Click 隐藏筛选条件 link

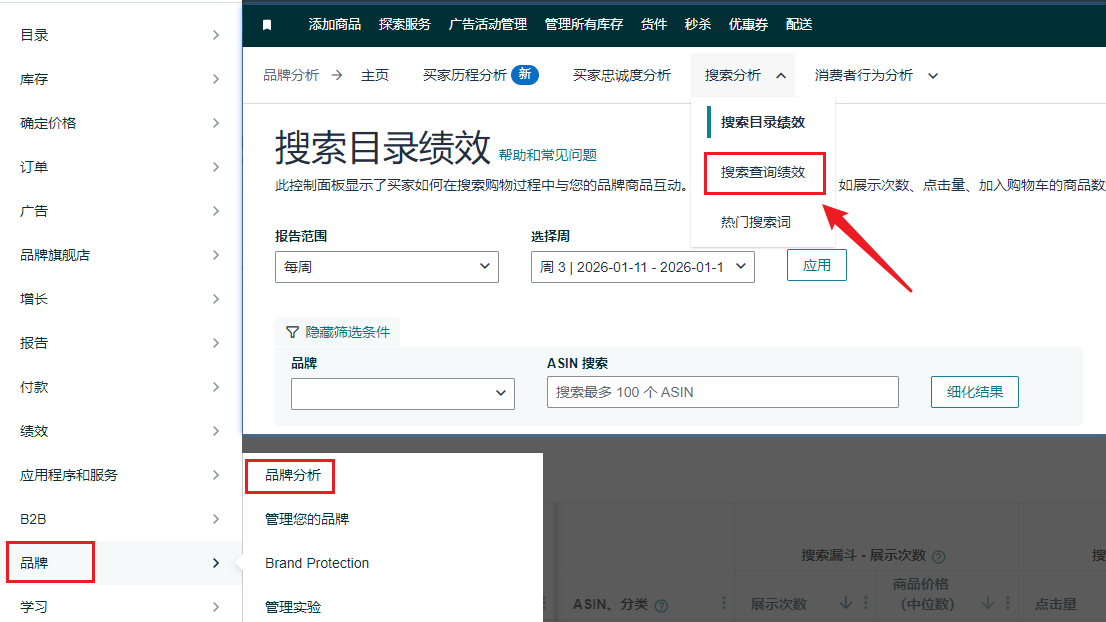(x=347, y=332)
